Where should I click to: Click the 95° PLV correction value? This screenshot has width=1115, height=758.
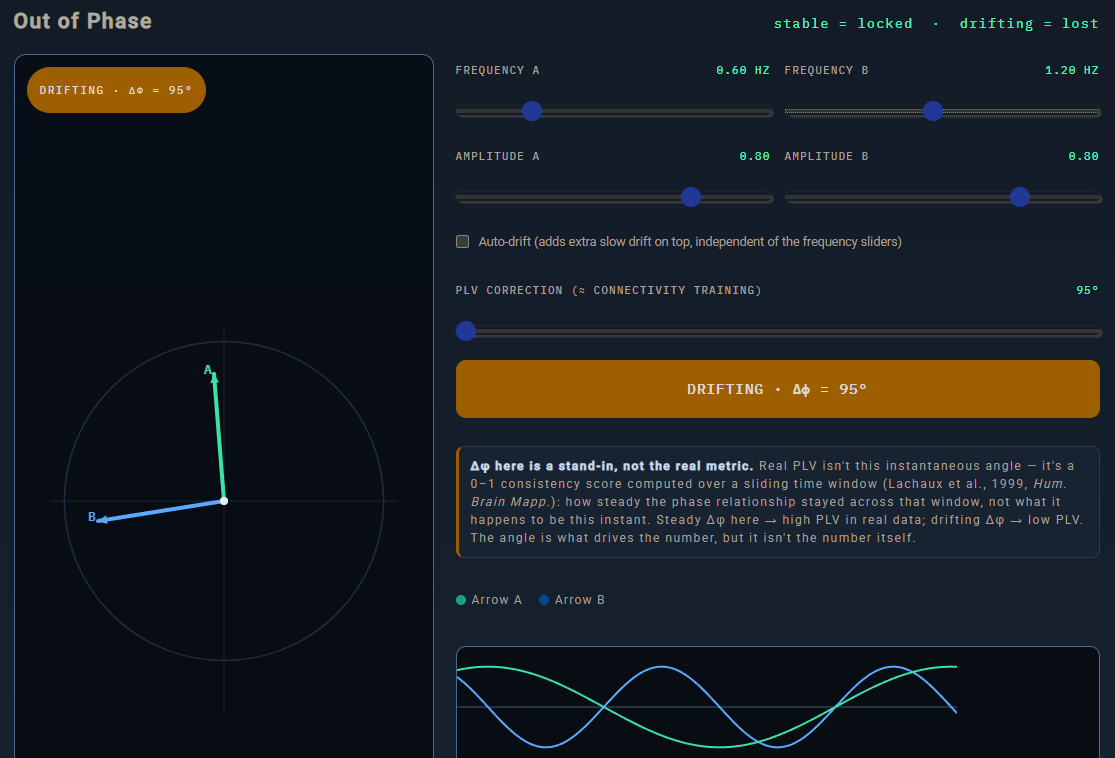click(x=1087, y=290)
